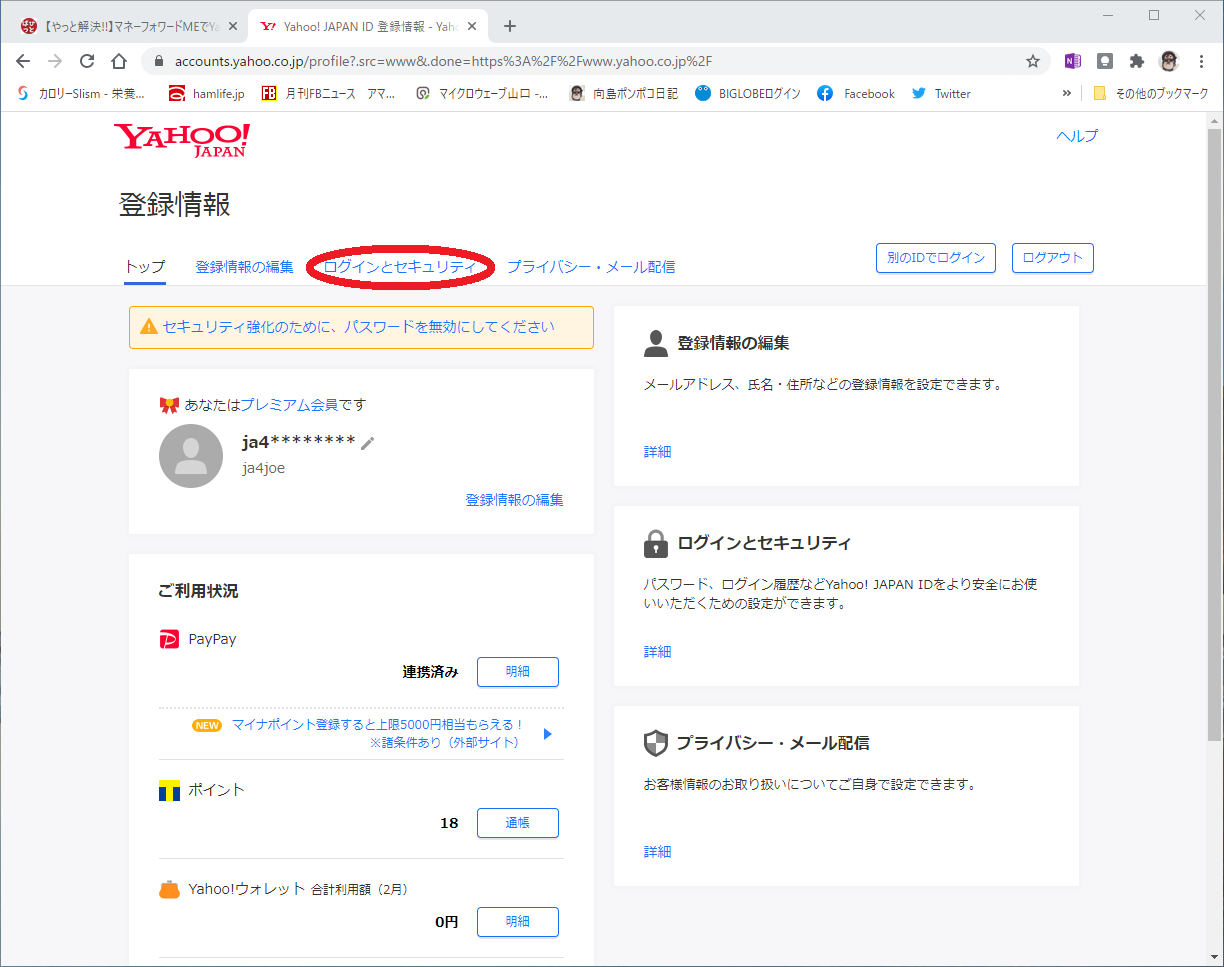
Task: Open the マイクロウェーブ山口 bookmark
Action: [x=482, y=93]
